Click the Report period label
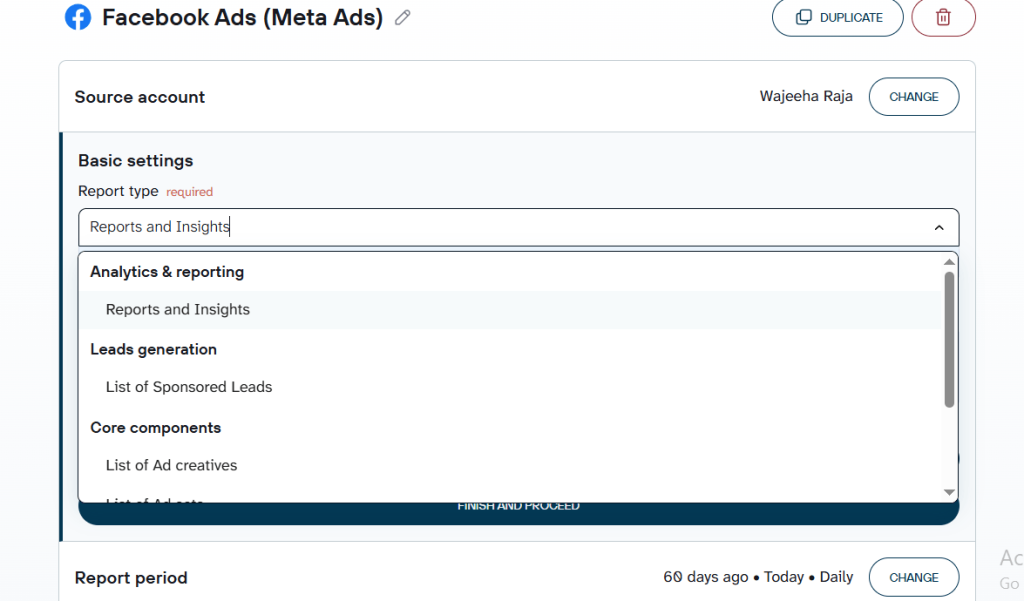The width and height of the screenshot is (1024, 601). tap(131, 578)
